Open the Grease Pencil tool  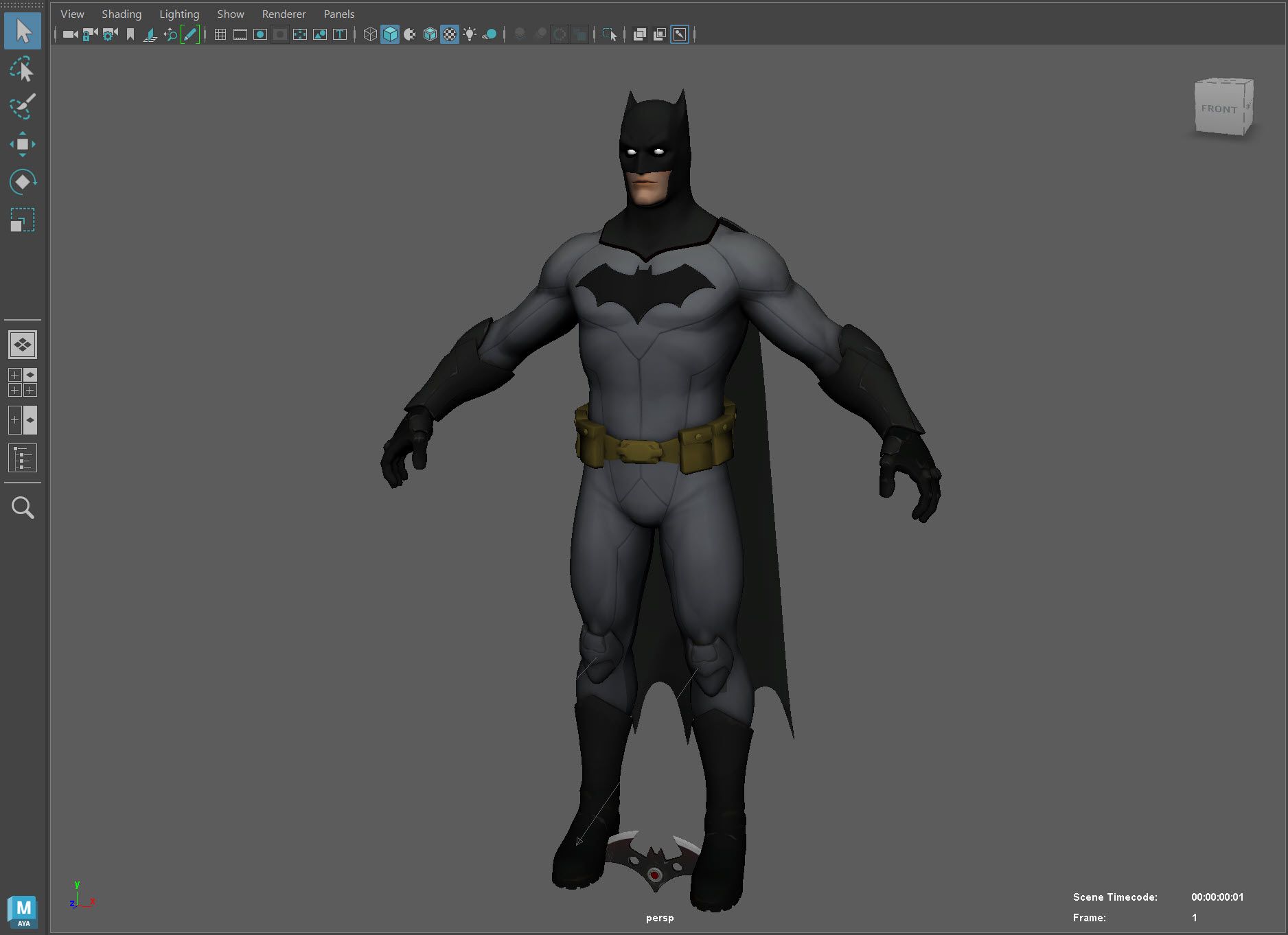coord(190,34)
